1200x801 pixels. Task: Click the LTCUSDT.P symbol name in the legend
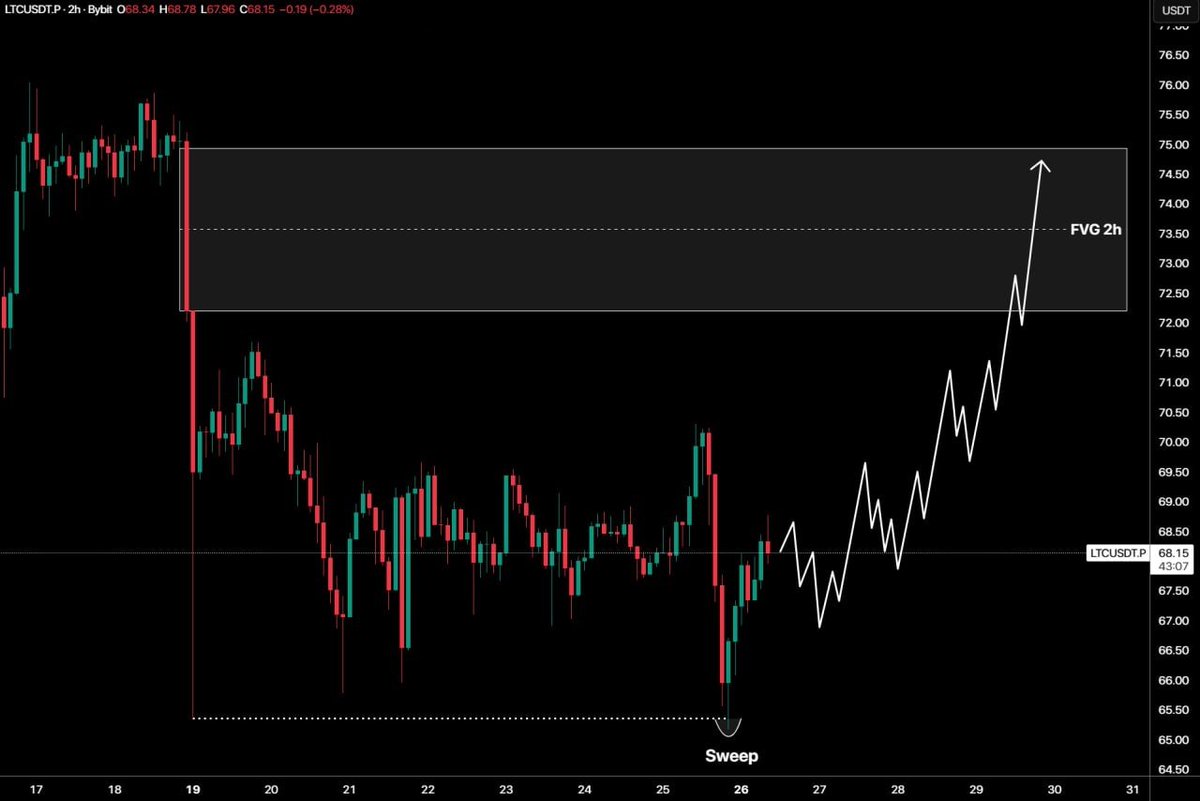click(x=33, y=10)
